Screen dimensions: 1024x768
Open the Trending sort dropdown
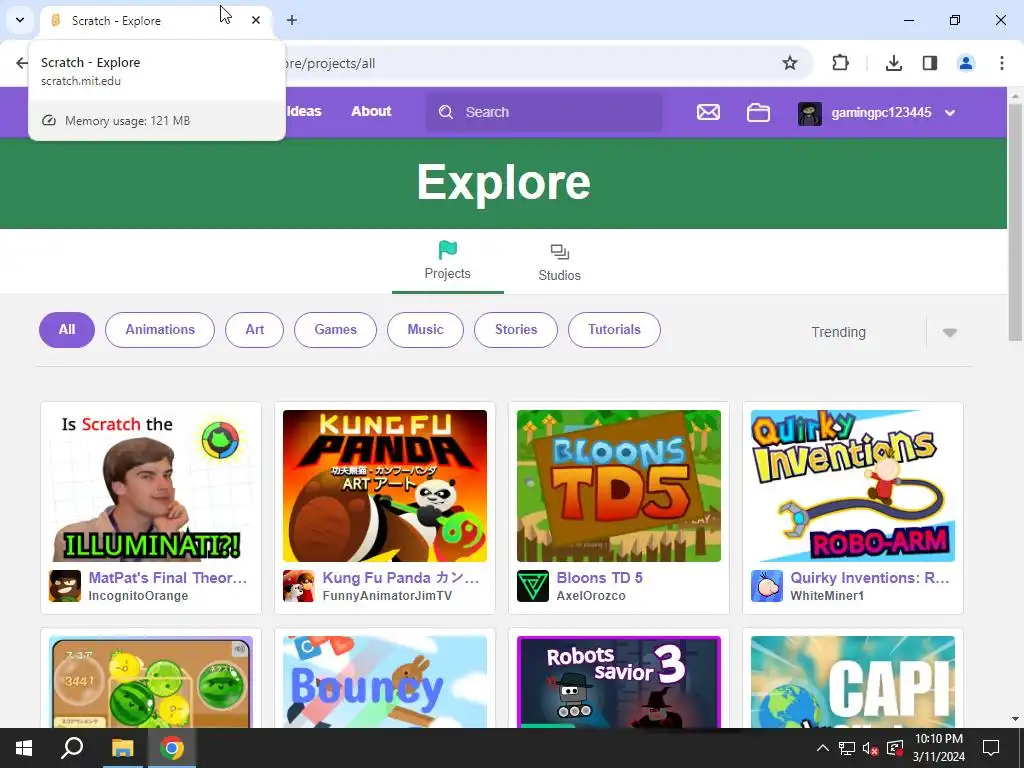click(x=884, y=332)
